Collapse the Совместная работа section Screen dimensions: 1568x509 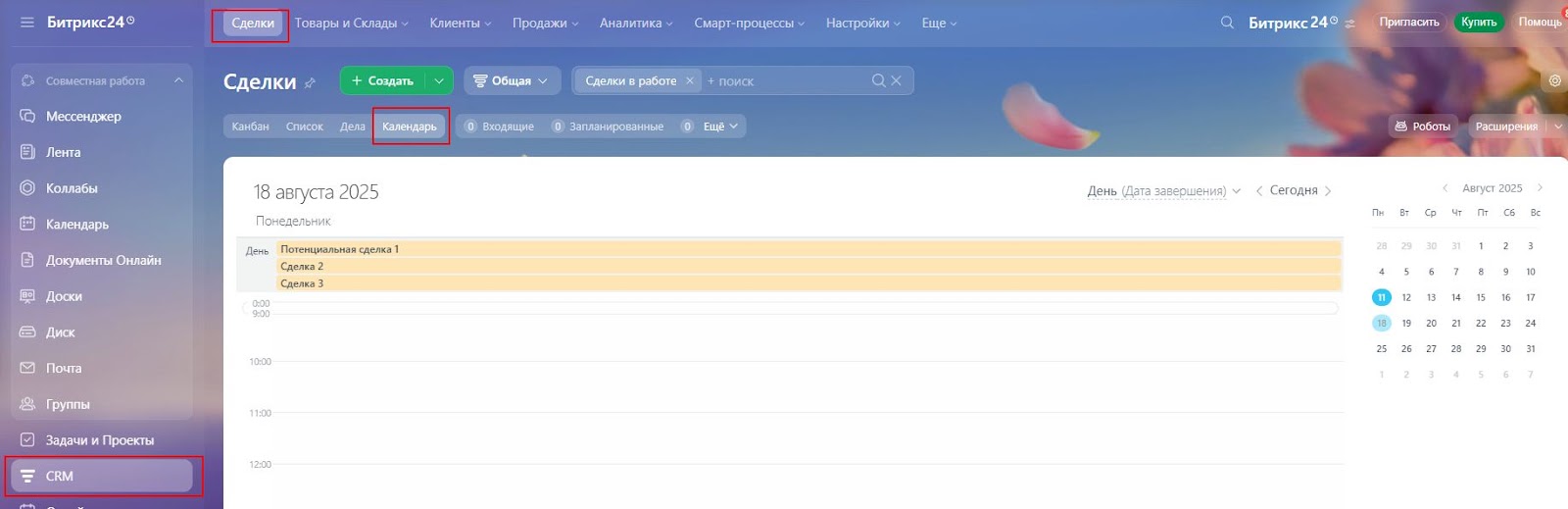178,80
